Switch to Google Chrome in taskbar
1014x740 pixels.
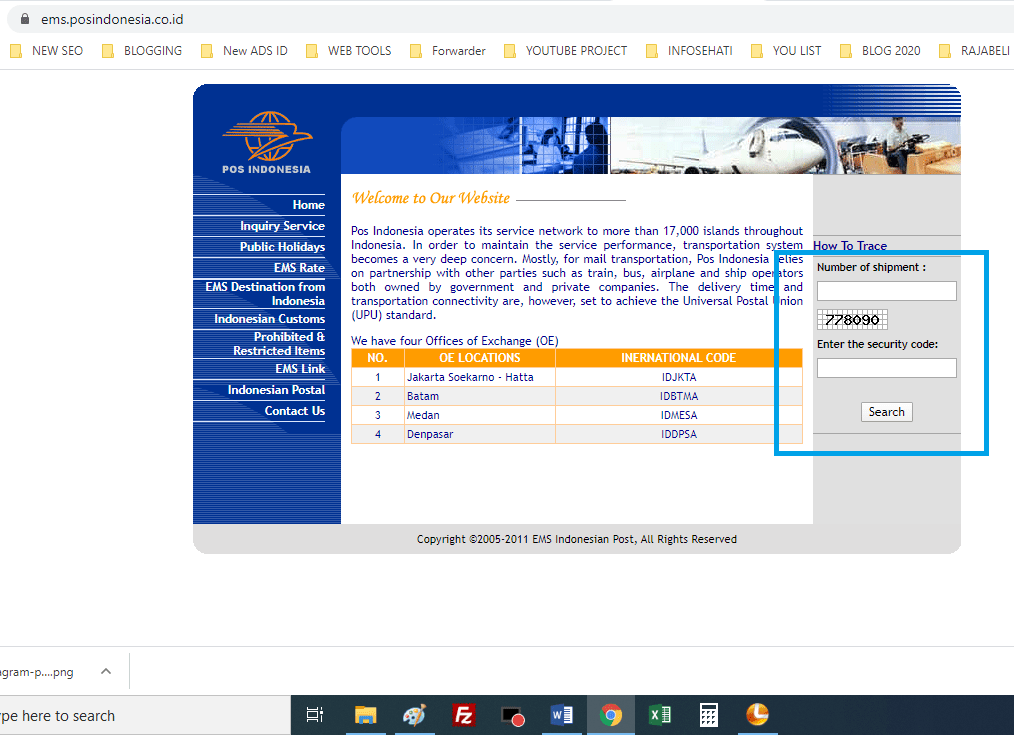coord(610,715)
